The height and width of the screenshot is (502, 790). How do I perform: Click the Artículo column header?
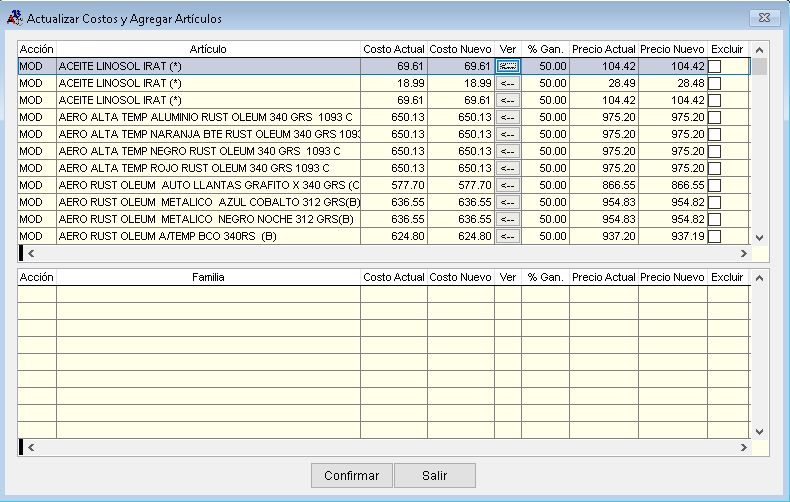click(x=208, y=49)
